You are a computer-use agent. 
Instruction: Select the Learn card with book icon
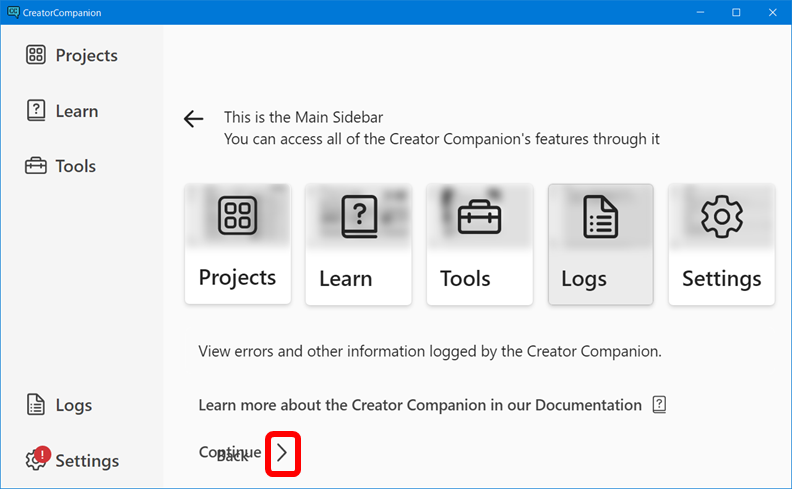point(358,244)
